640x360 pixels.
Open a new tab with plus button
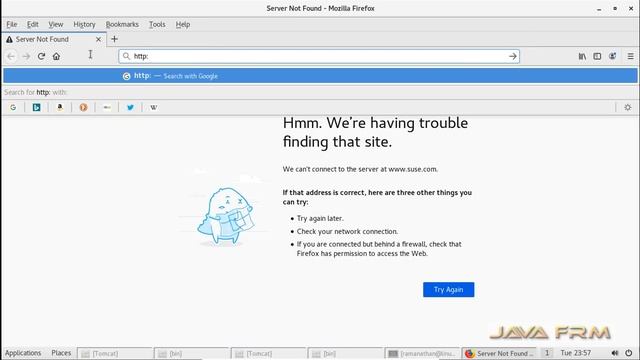(114, 39)
